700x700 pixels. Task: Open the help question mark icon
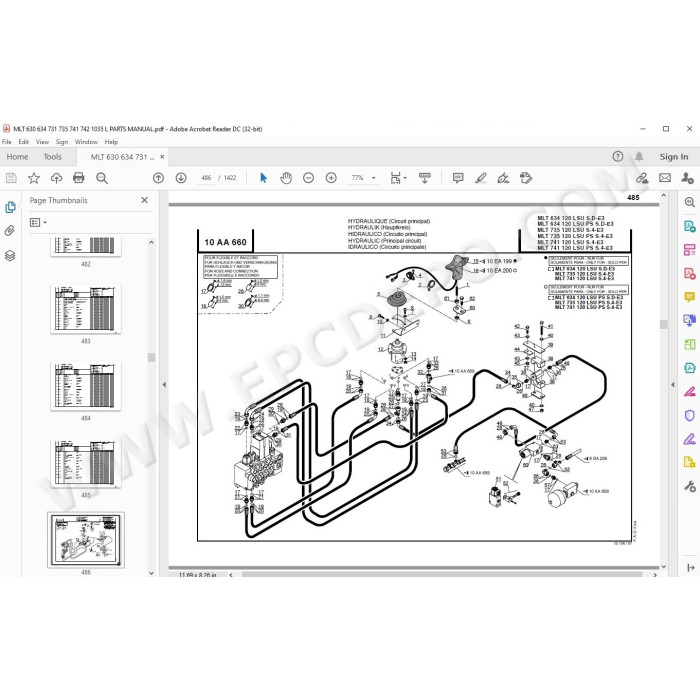click(x=618, y=156)
